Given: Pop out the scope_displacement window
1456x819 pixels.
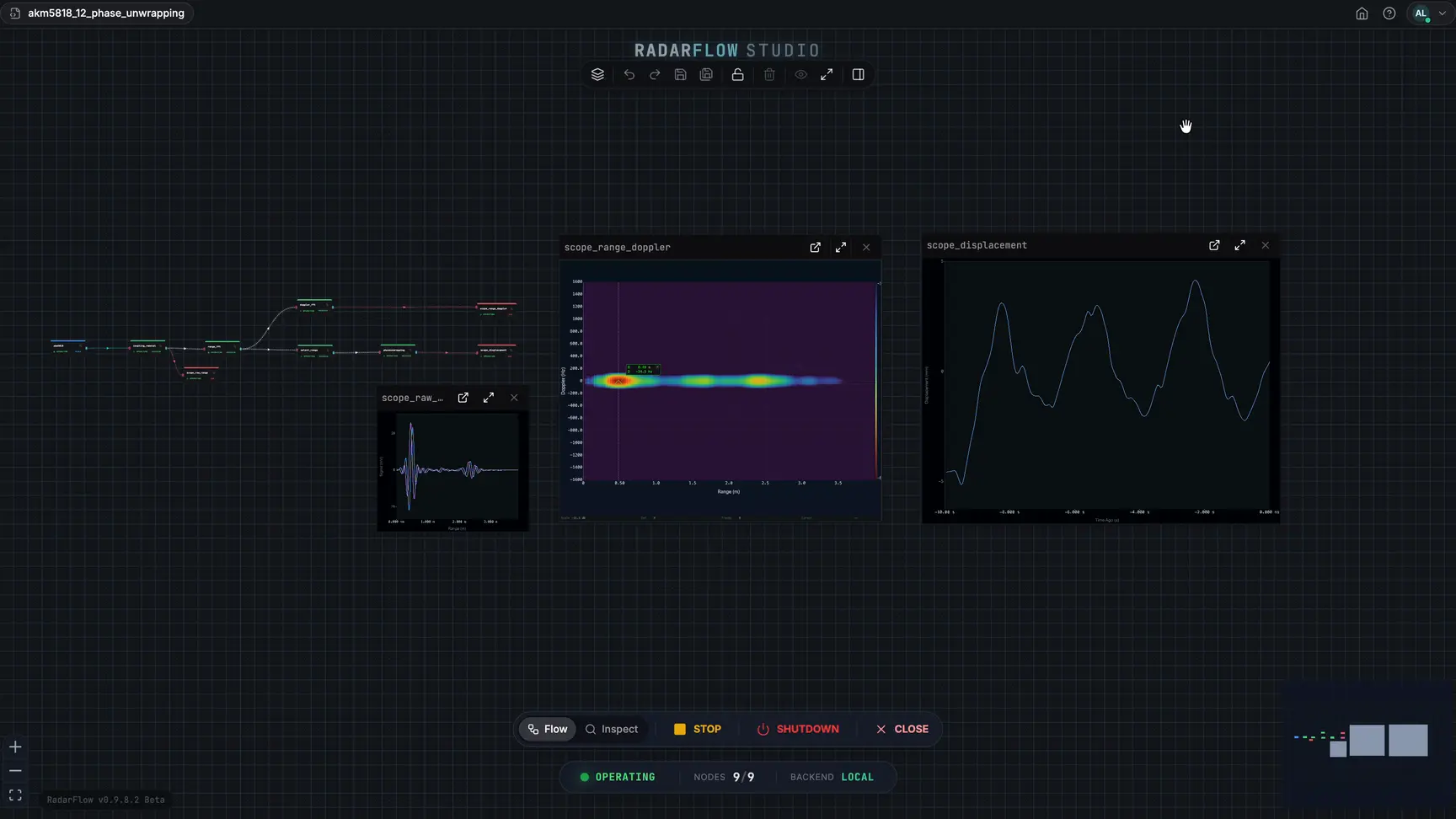Looking at the screenshot, I should point(1214,245).
